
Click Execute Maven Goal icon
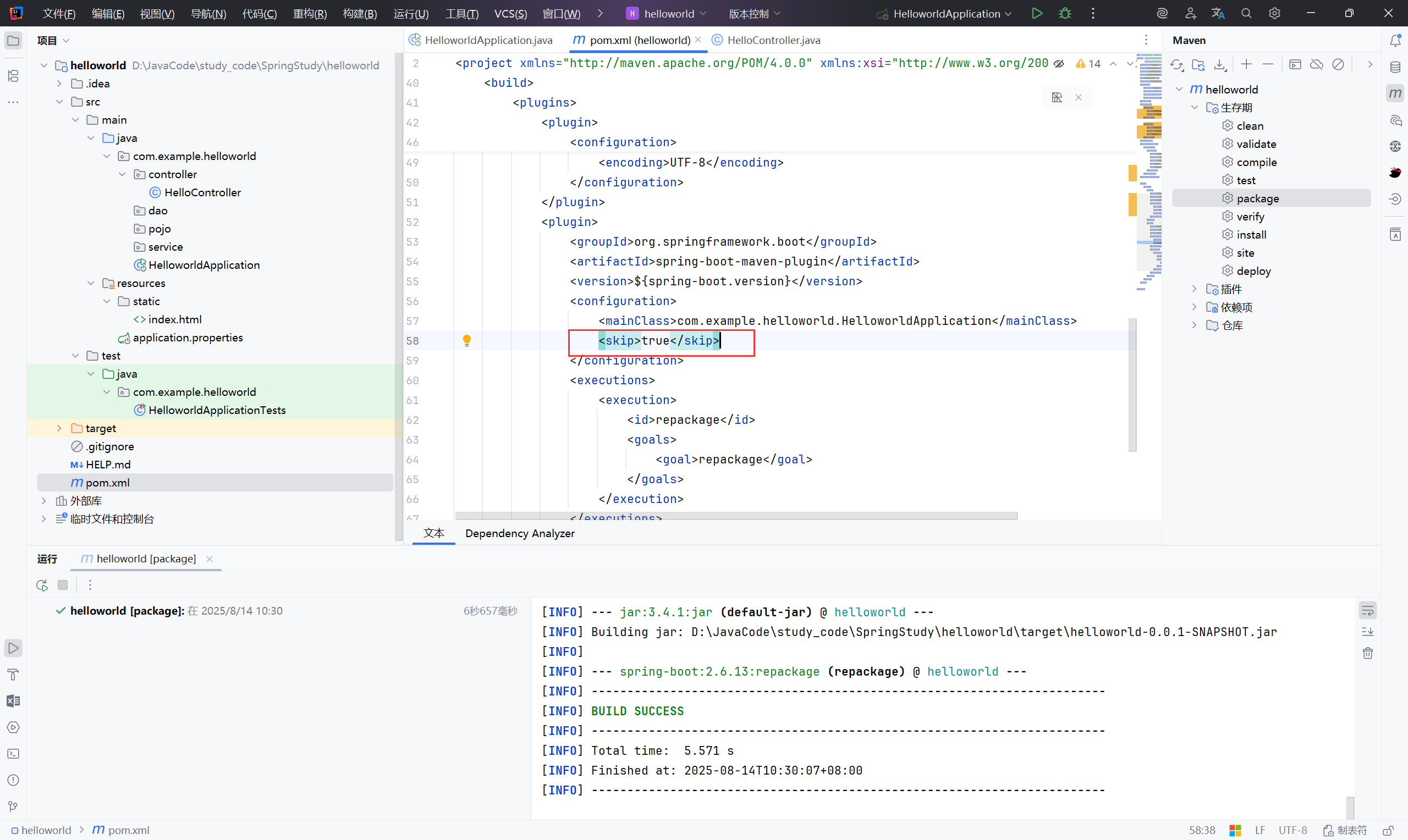(1295, 64)
